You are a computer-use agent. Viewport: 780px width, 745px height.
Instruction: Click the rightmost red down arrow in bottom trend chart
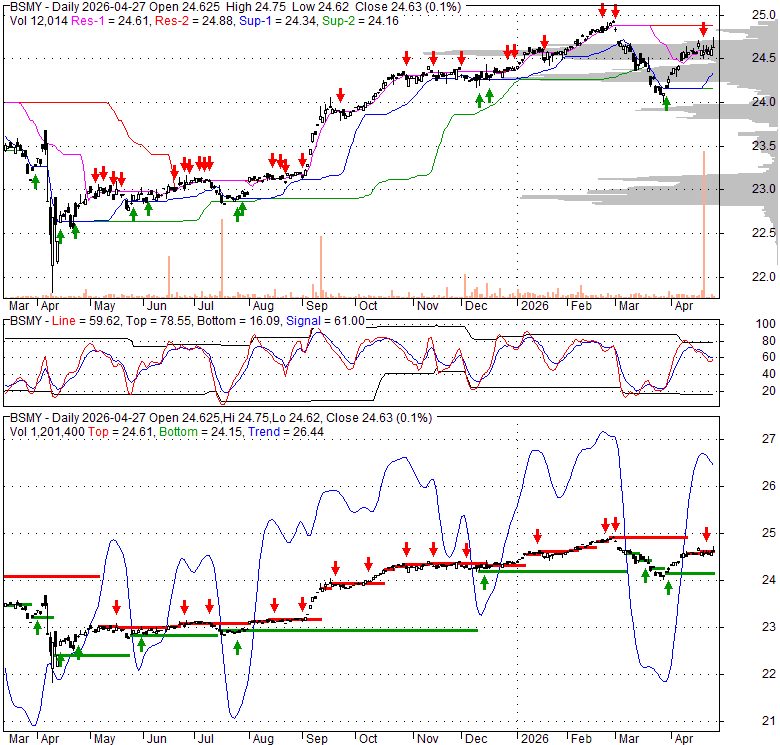click(x=705, y=534)
